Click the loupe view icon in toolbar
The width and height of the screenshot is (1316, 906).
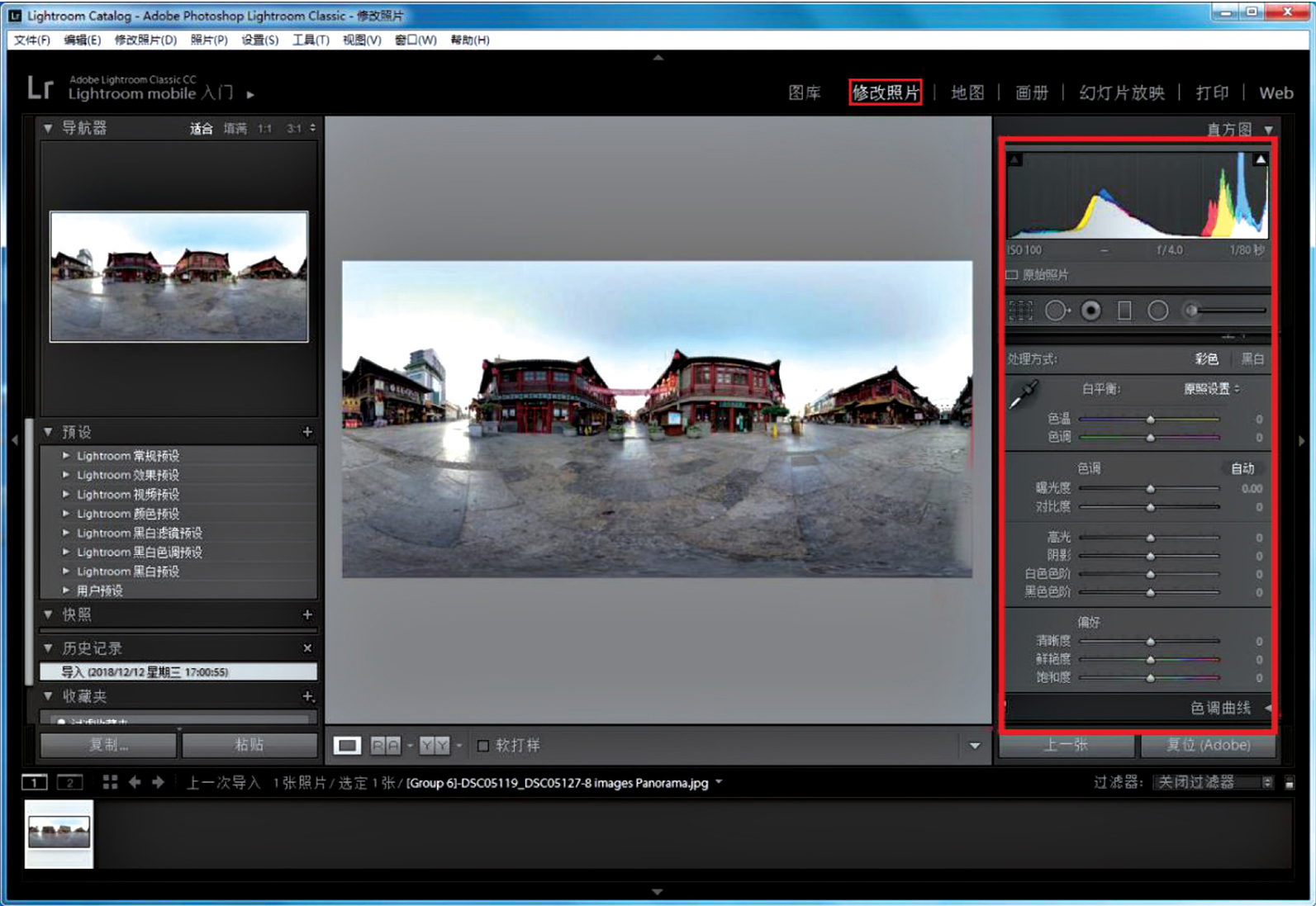click(347, 746)
